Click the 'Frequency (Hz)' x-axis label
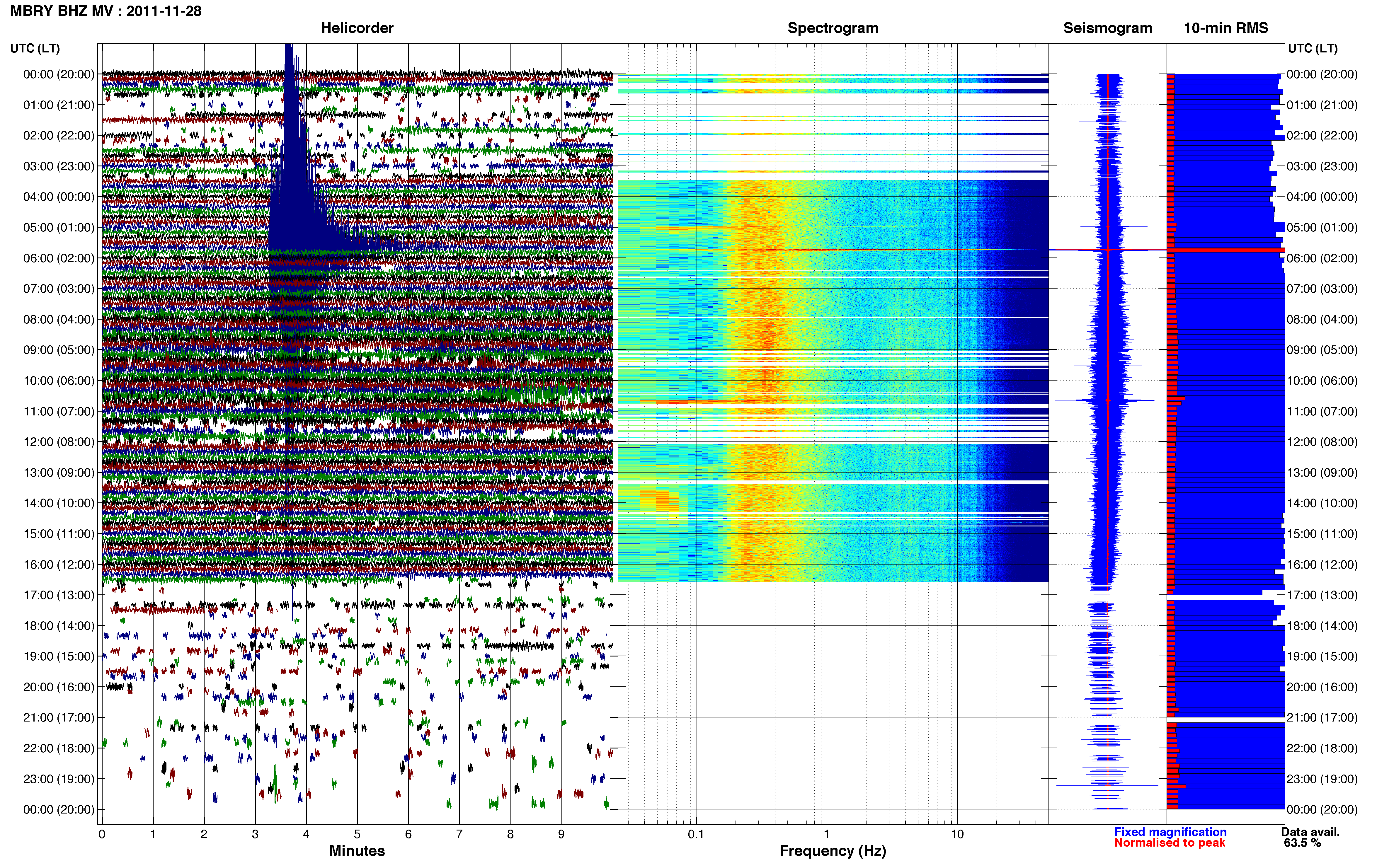Viewport: 1389px width, 868px height. (x=833, y=851)
